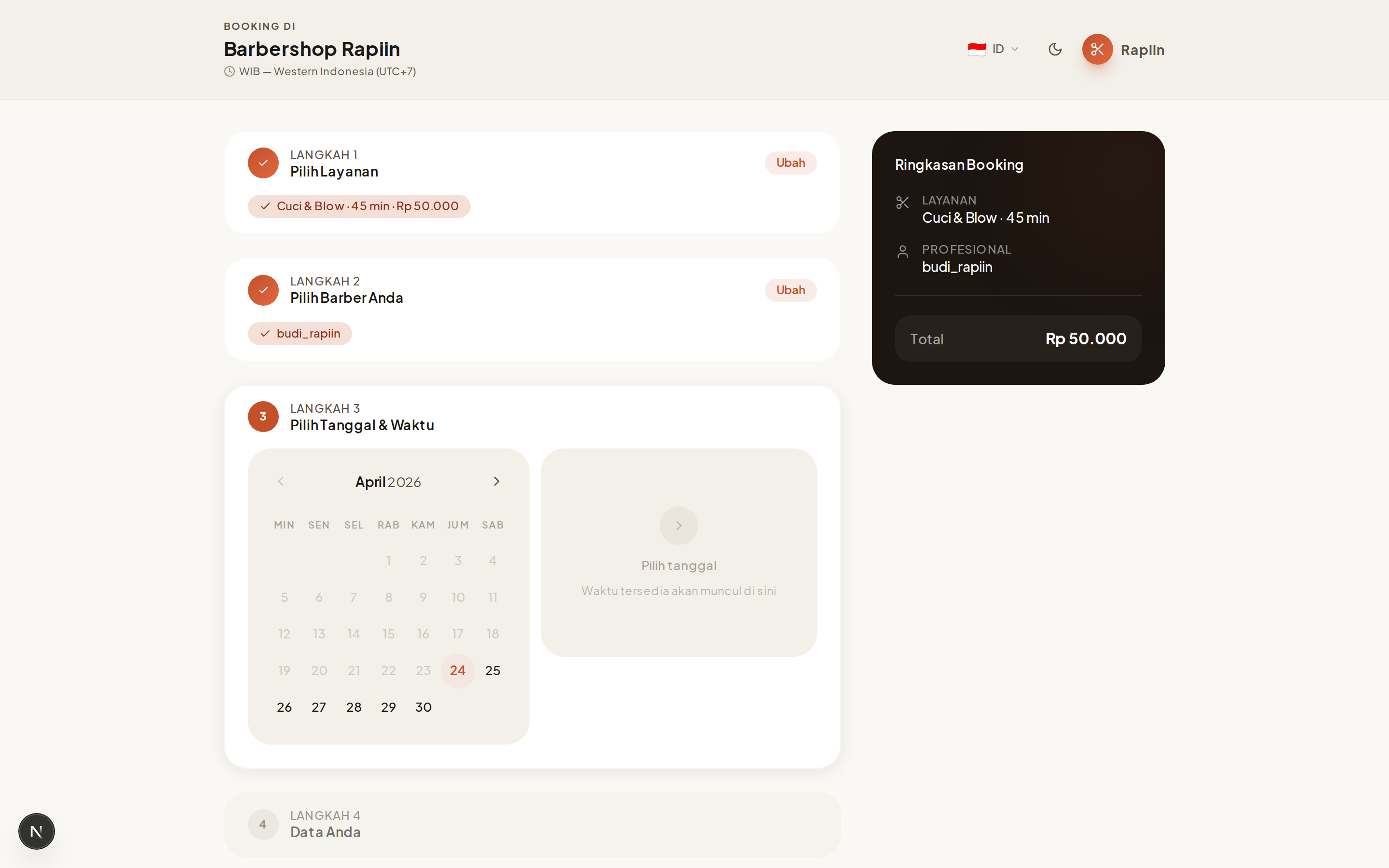Choose April 28 date
The height and width of the screenshot is (868, 1389).
[x=354, y=707]
